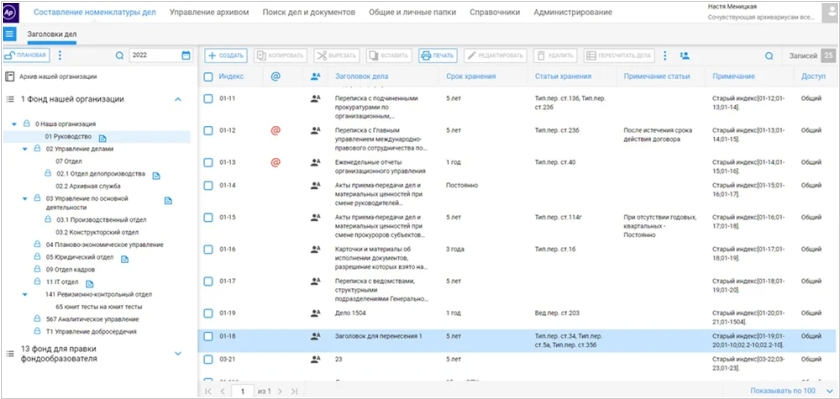Open Администрирование menu

(573, 12)
